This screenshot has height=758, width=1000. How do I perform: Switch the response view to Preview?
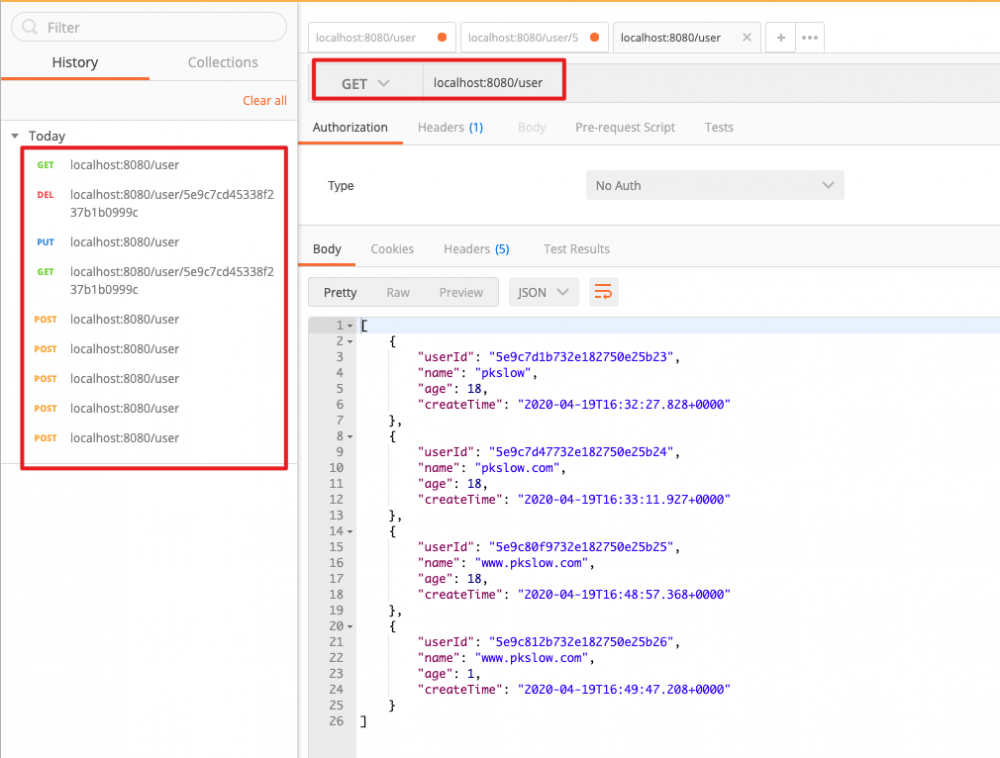461,292
